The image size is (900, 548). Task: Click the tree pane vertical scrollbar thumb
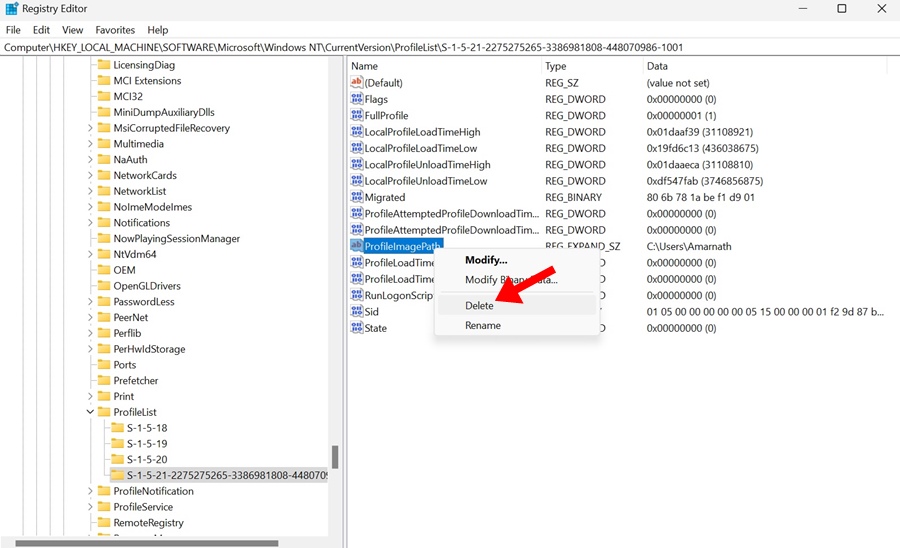335,457
